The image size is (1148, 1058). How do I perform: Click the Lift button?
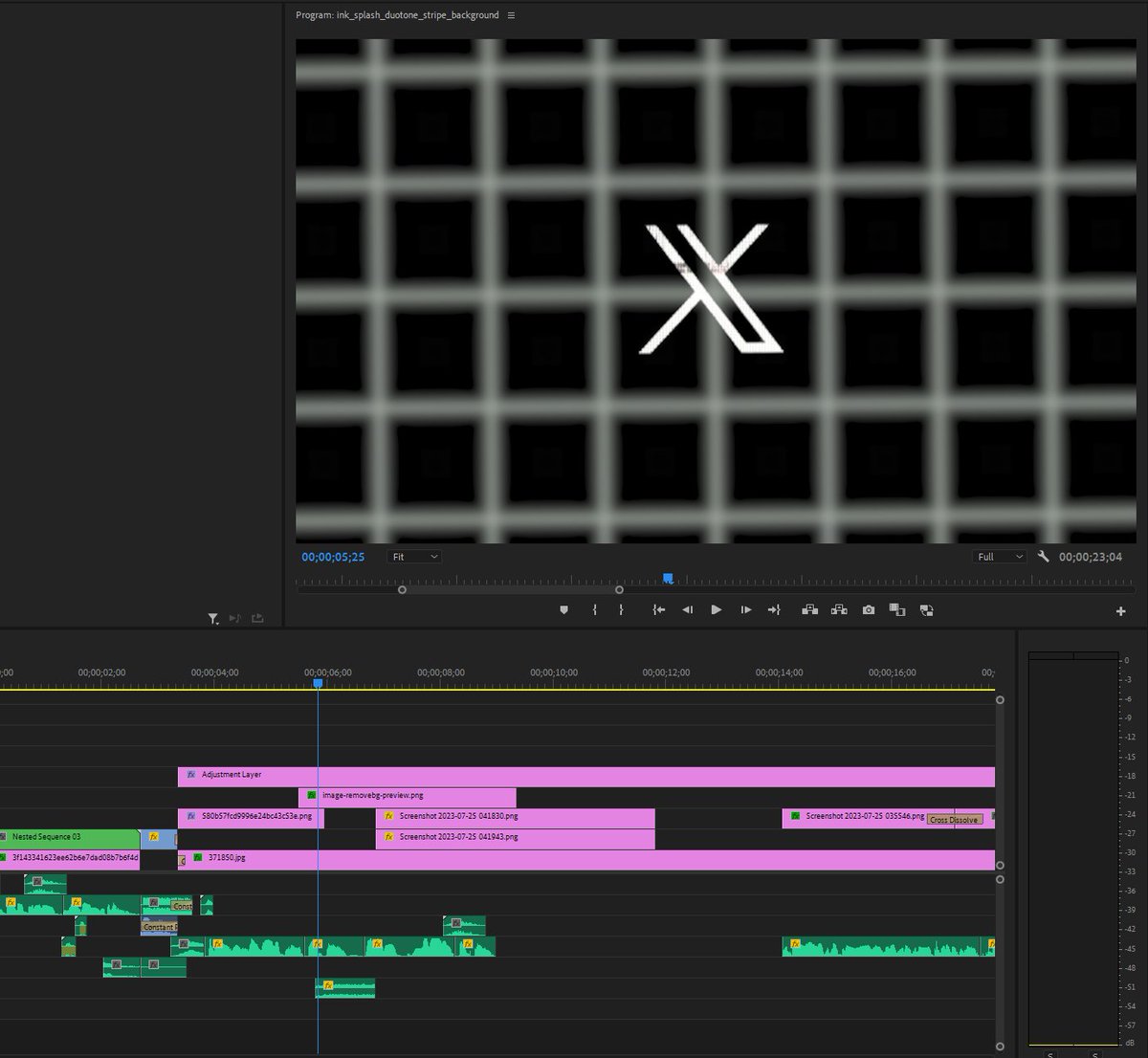click(x=809, y=610)
